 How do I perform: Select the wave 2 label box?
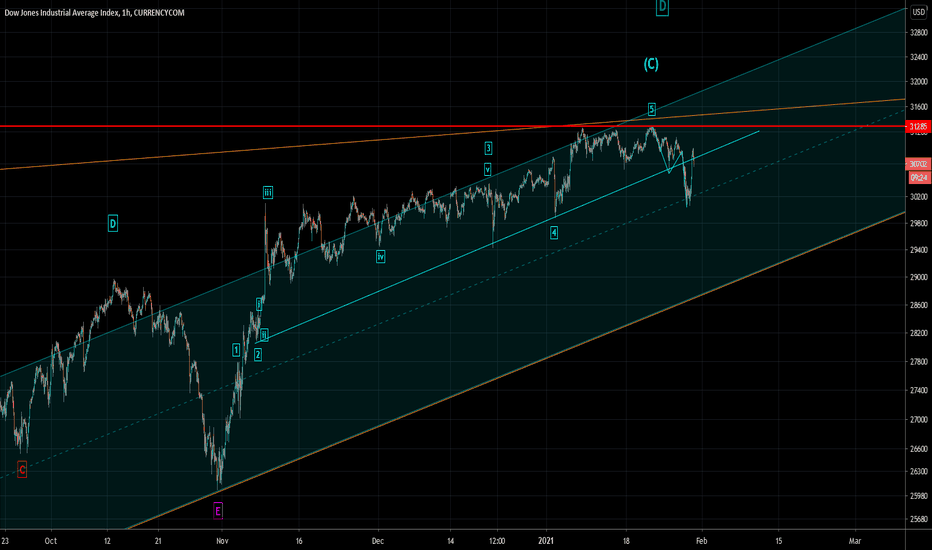pyautogui.click(x=257, y=355)
